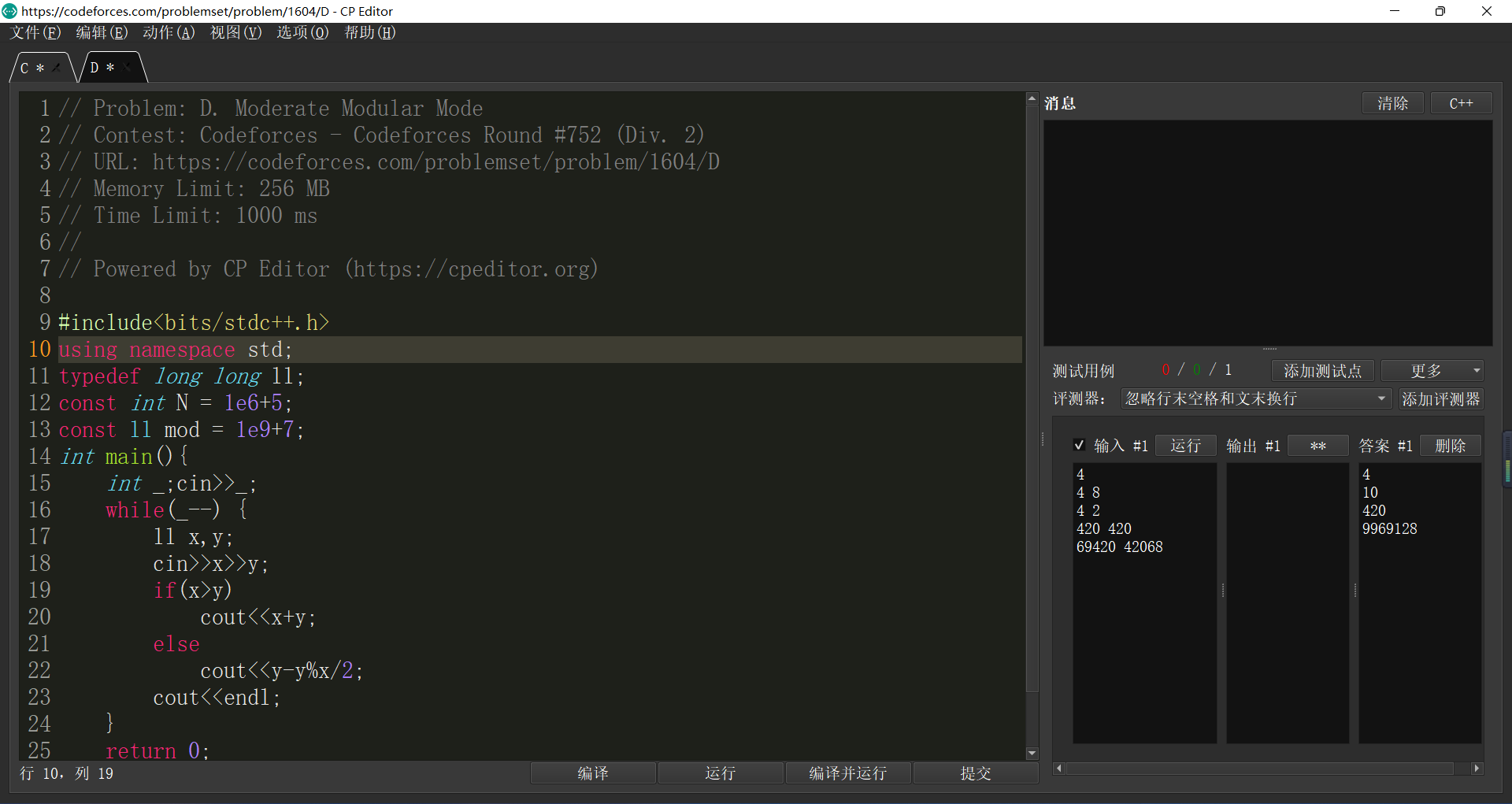
Task: Click the 'll x,y;' declaration line
Action: click(x=193, y=537)
